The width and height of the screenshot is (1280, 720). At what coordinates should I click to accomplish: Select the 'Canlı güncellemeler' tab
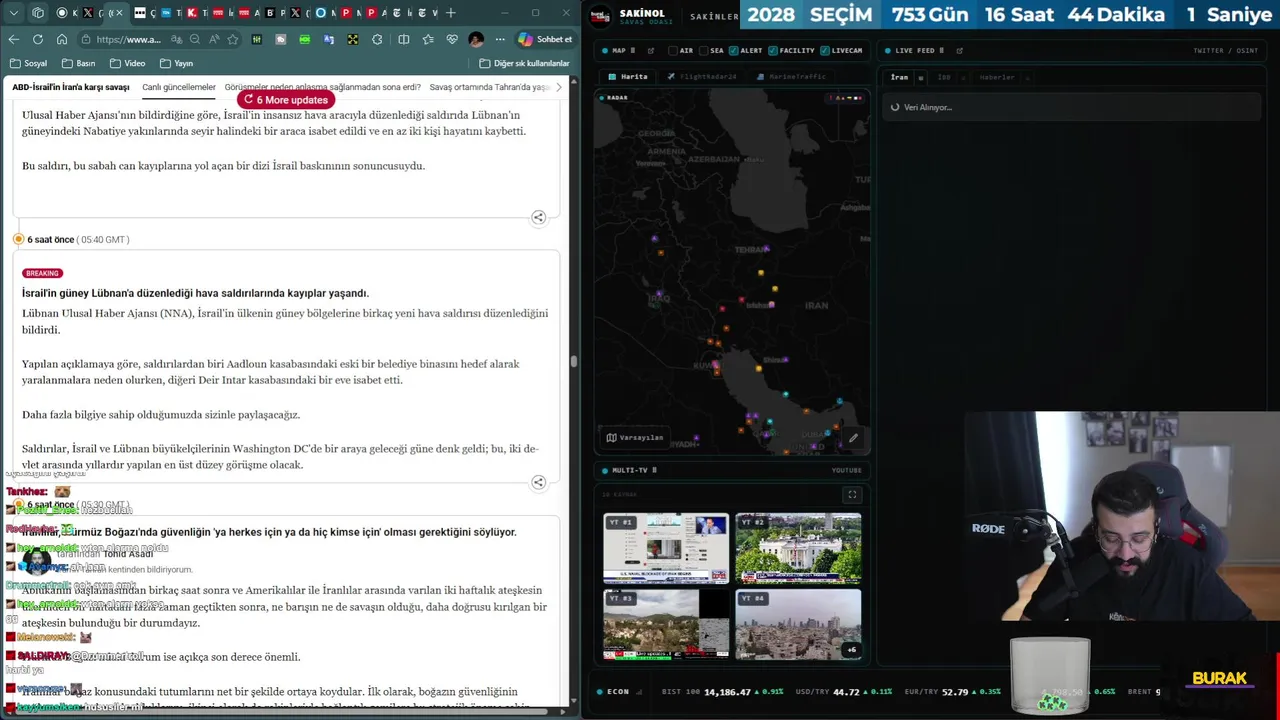pyautogui.click(x=179, y=87)
